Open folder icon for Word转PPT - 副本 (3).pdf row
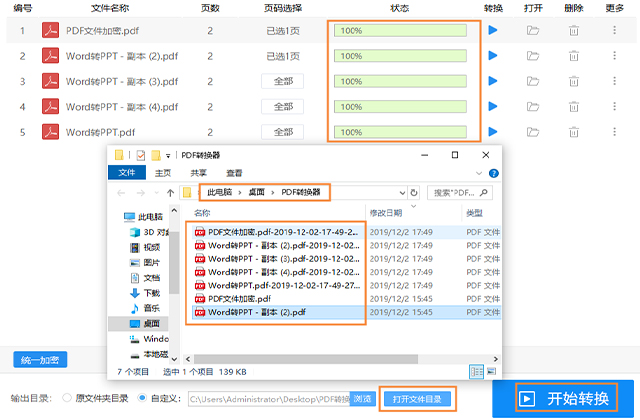This screenshot has width=640, height=420. pos(533,81)
